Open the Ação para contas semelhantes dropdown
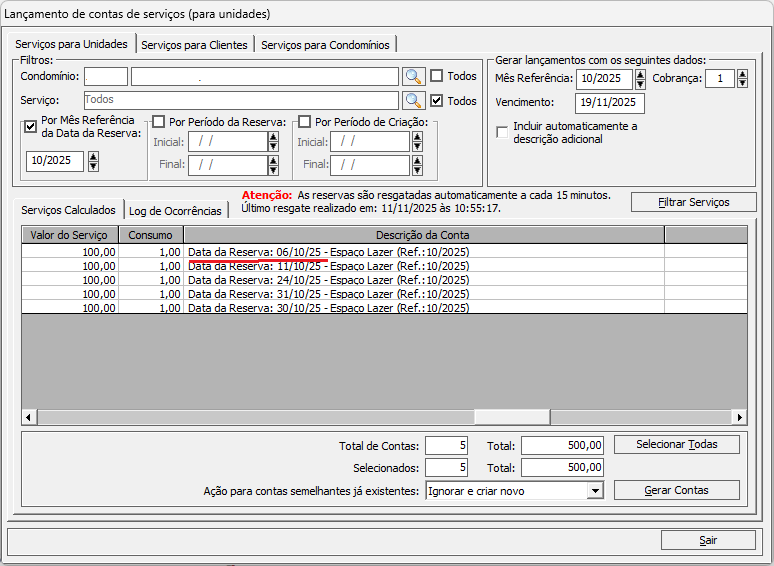Screen dimensions: 774x566 pyautogui.click(x=595, y=491)
